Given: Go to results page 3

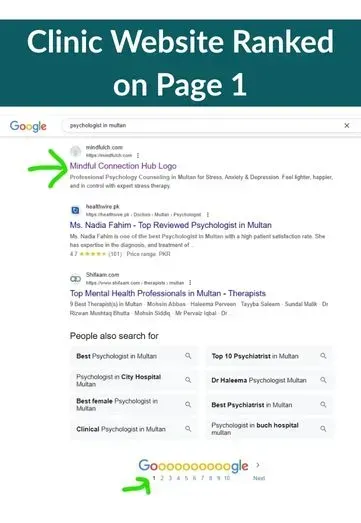Looking at the screenshot, I should pos(170,478).
